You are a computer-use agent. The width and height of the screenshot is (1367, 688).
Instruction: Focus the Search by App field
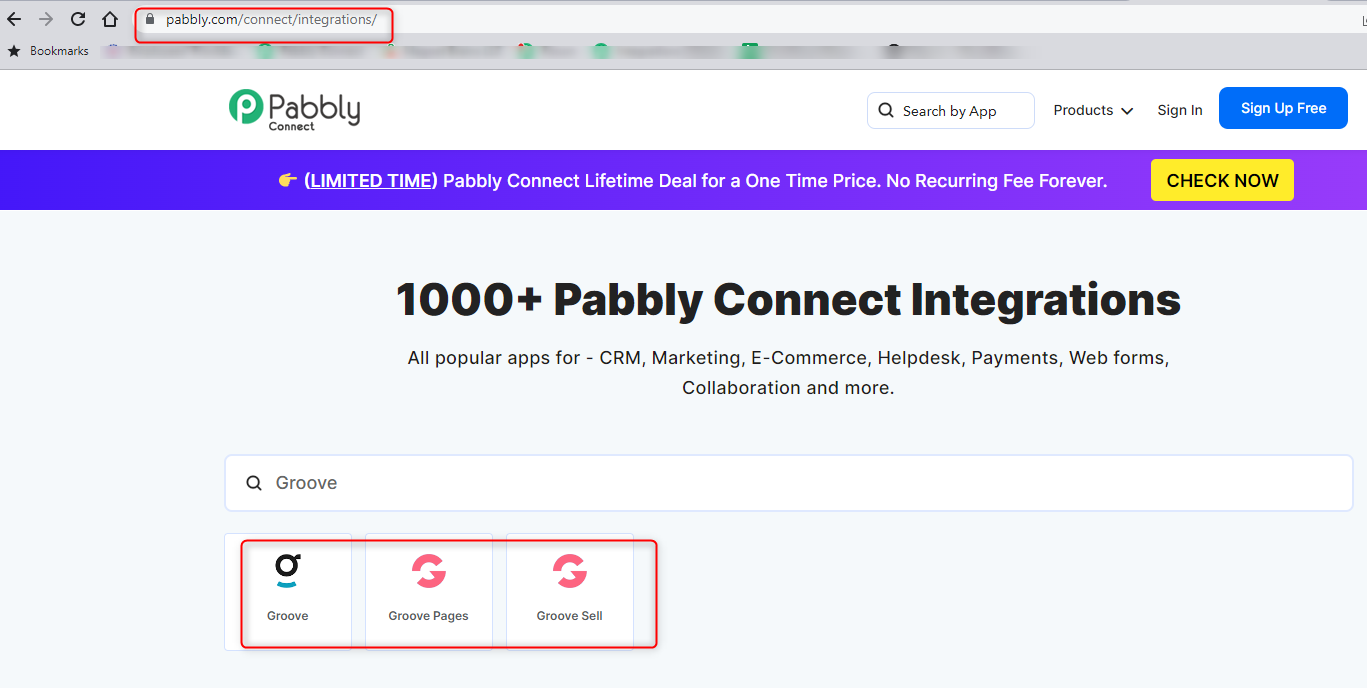click(950, 110)
